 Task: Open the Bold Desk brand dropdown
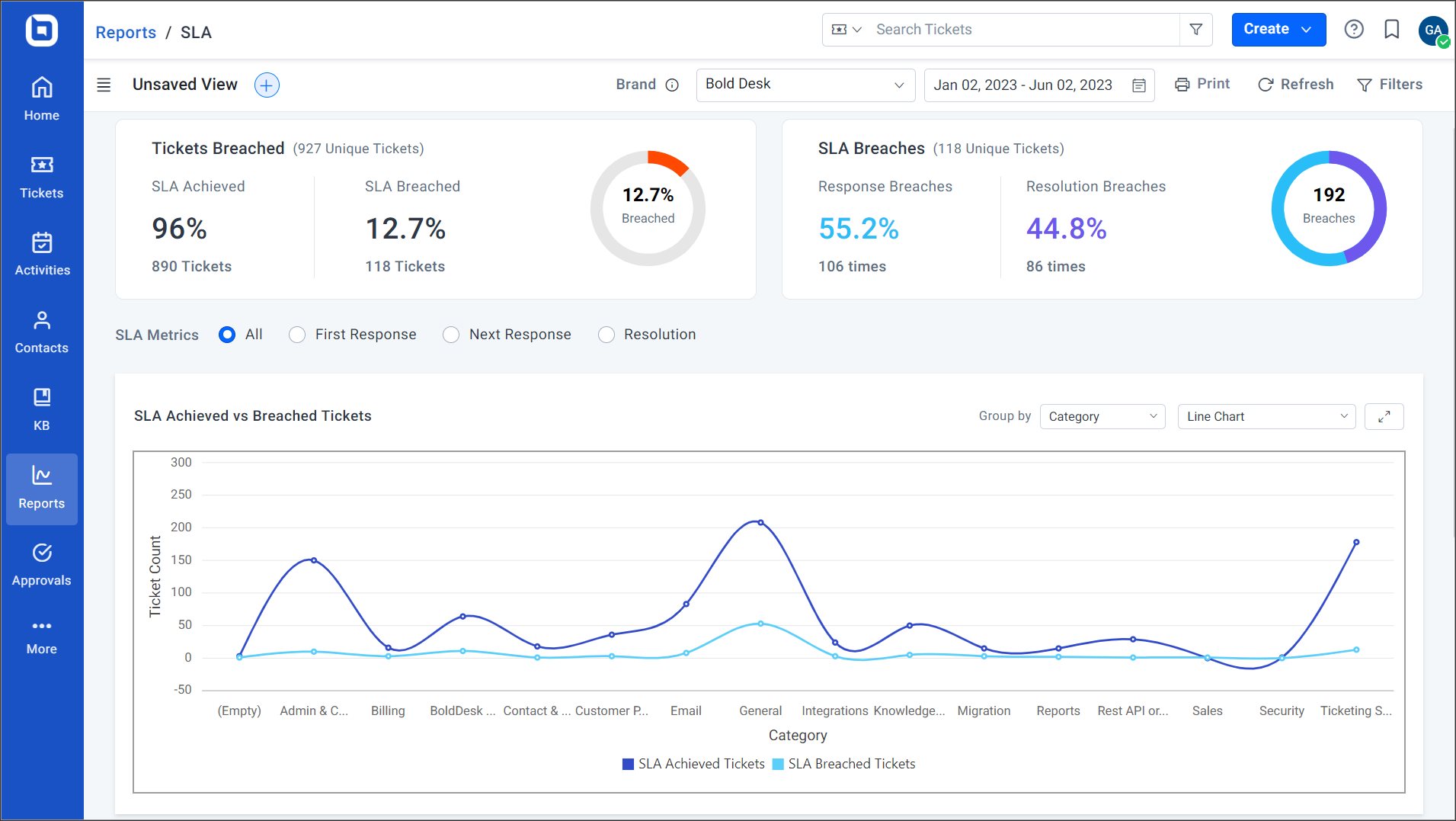point(805,85)
